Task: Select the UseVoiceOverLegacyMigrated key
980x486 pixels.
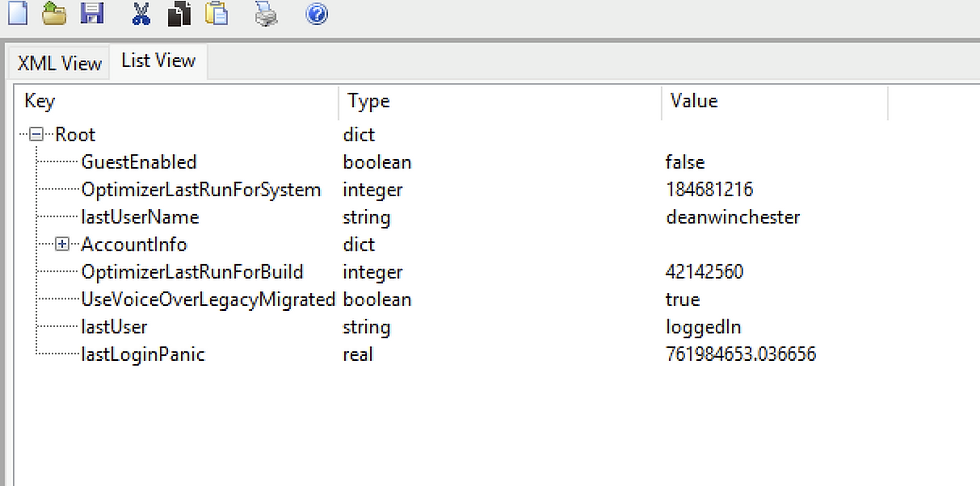Action: (x=208, y=299)
